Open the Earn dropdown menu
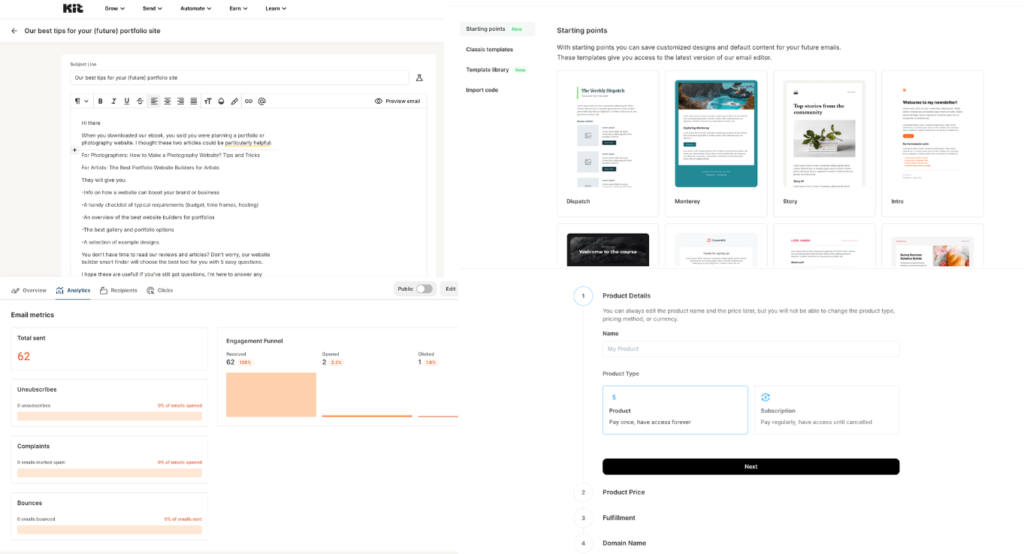The width and height of the screenshot is (1024, 554). coord(238,8)
